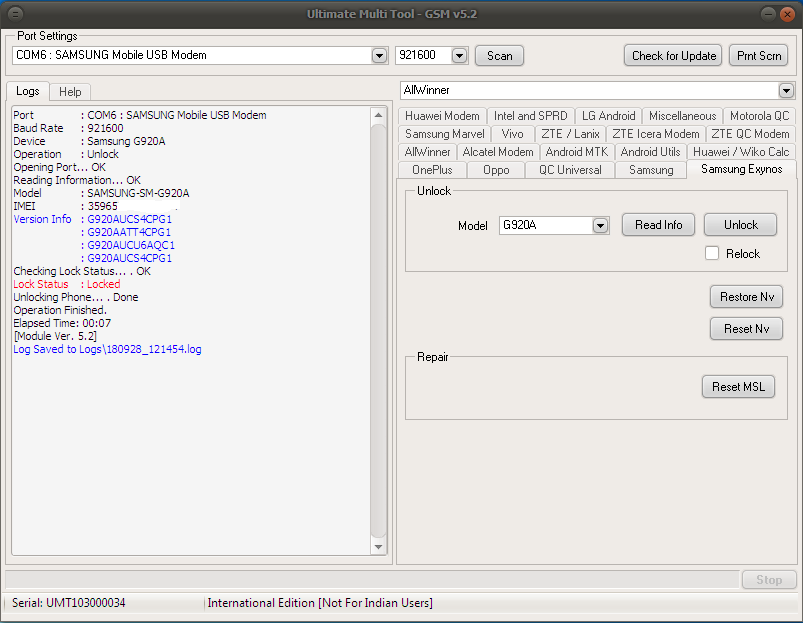Open the Motorola QC tab

(759, 116)
